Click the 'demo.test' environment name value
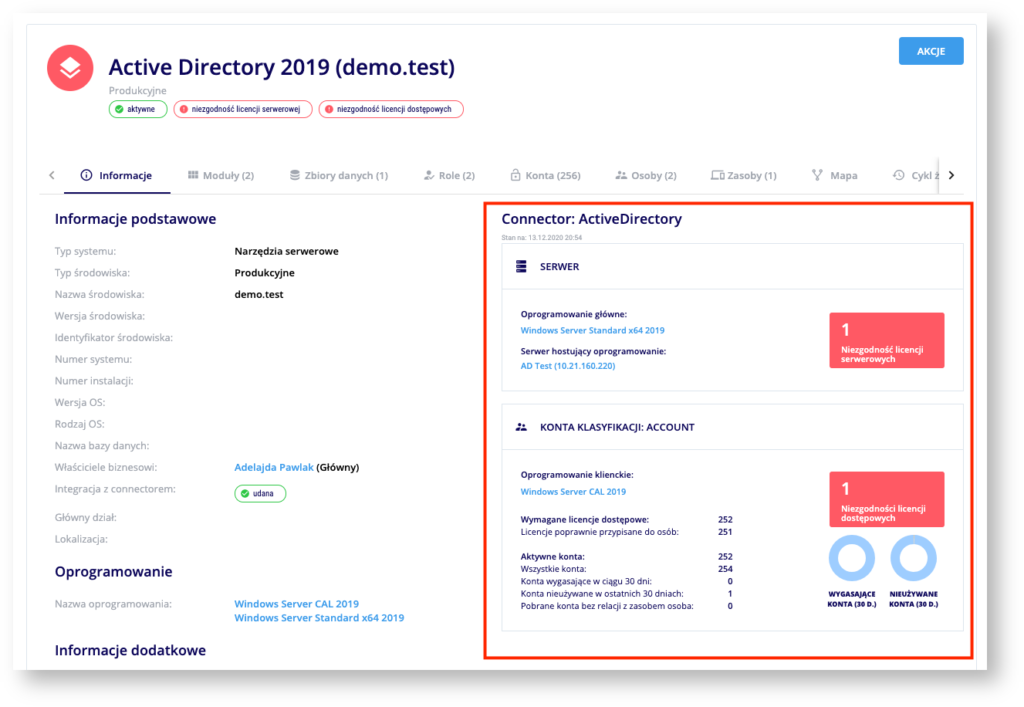Image resolution: width=1024 pixels, height=707 pixels. [259, 294]
